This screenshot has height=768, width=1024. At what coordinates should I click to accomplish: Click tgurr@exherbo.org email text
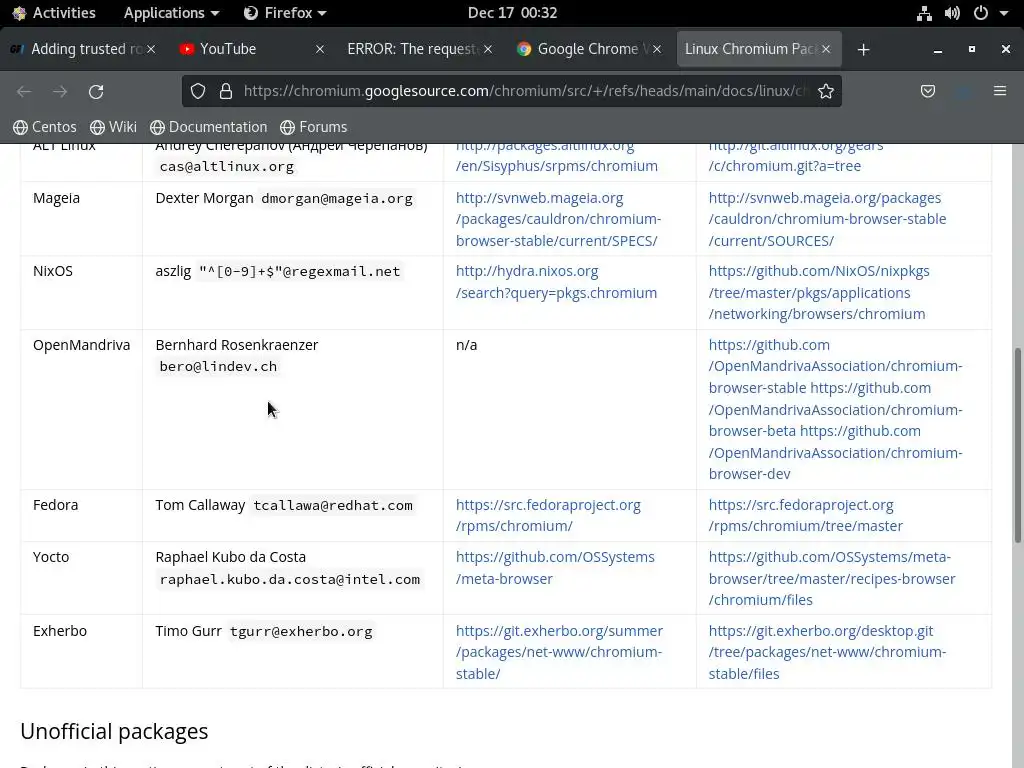pyautogui.click(x=301, y=632)
